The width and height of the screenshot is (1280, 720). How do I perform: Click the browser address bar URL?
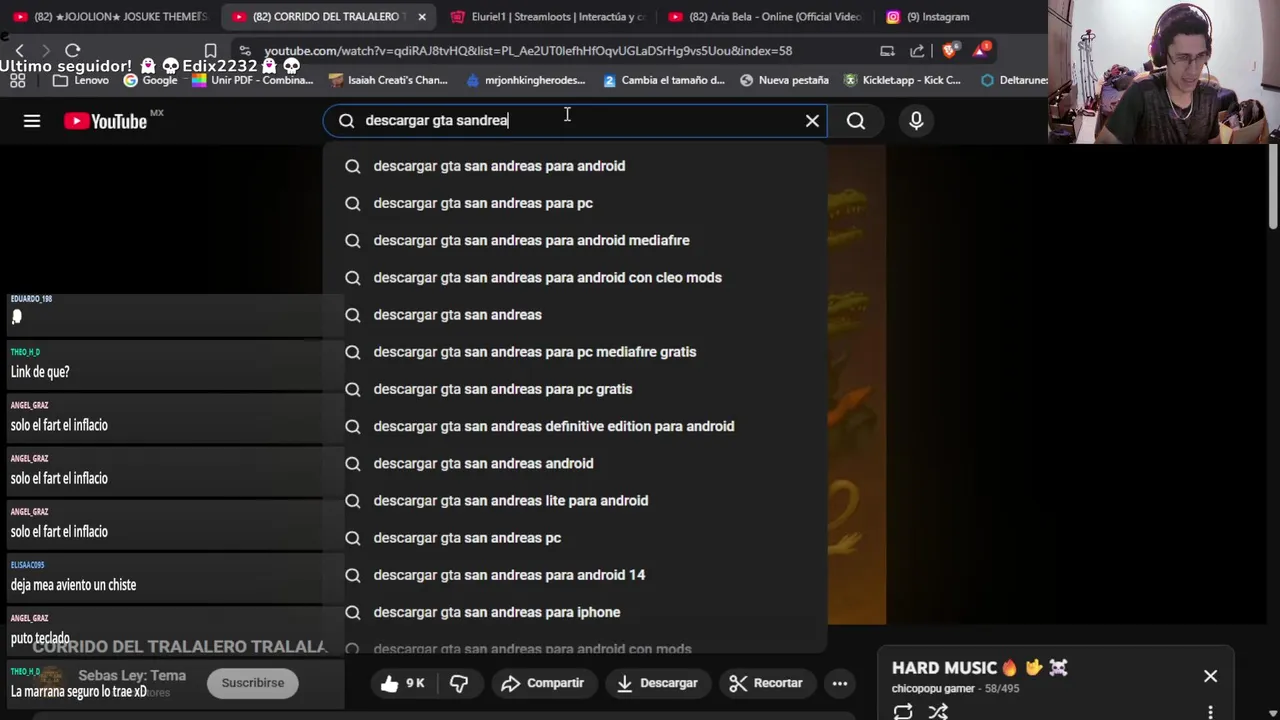(x=528, y=50)
